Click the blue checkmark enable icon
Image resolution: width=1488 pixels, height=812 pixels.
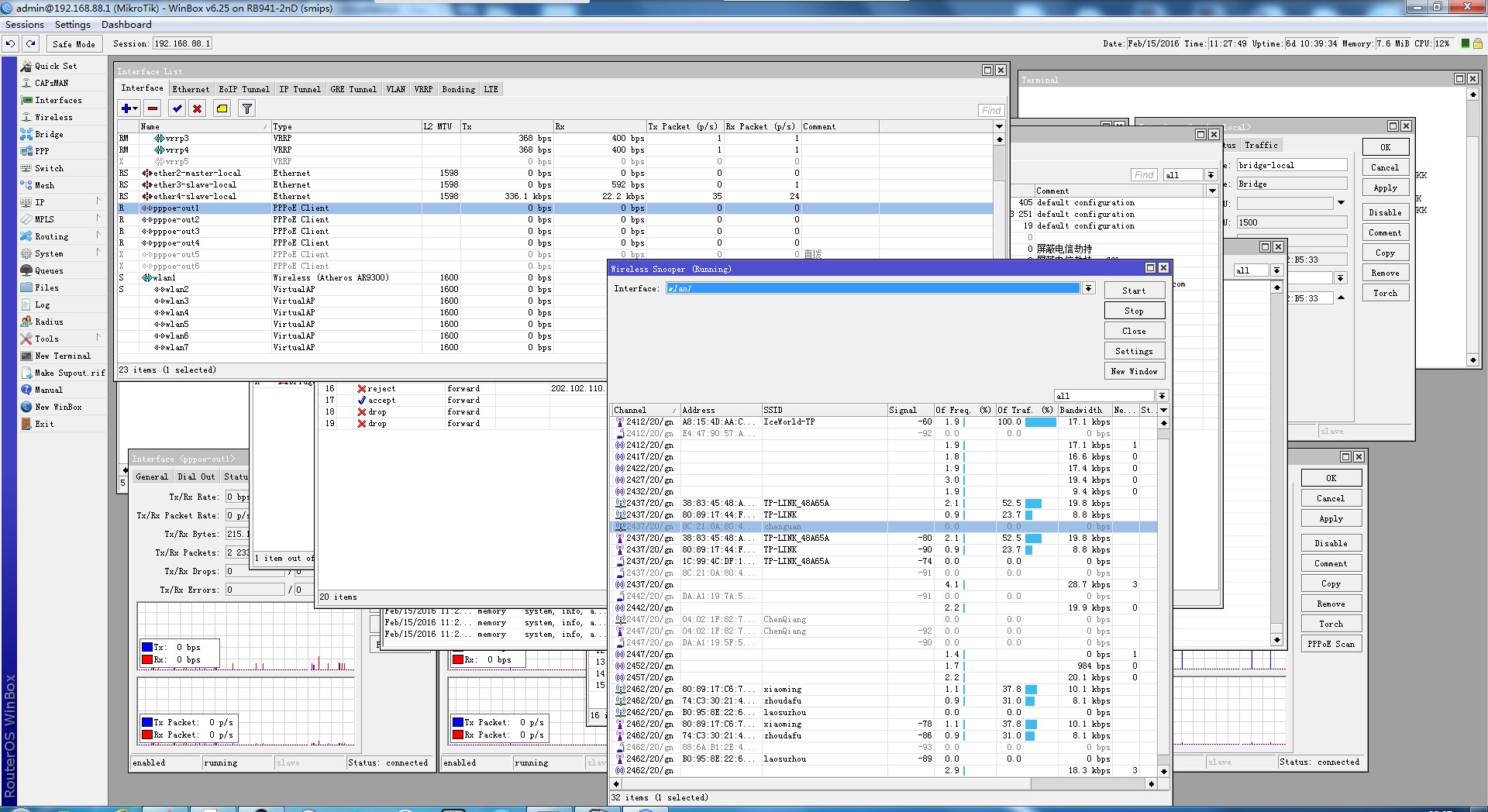(x=177, y=108)
